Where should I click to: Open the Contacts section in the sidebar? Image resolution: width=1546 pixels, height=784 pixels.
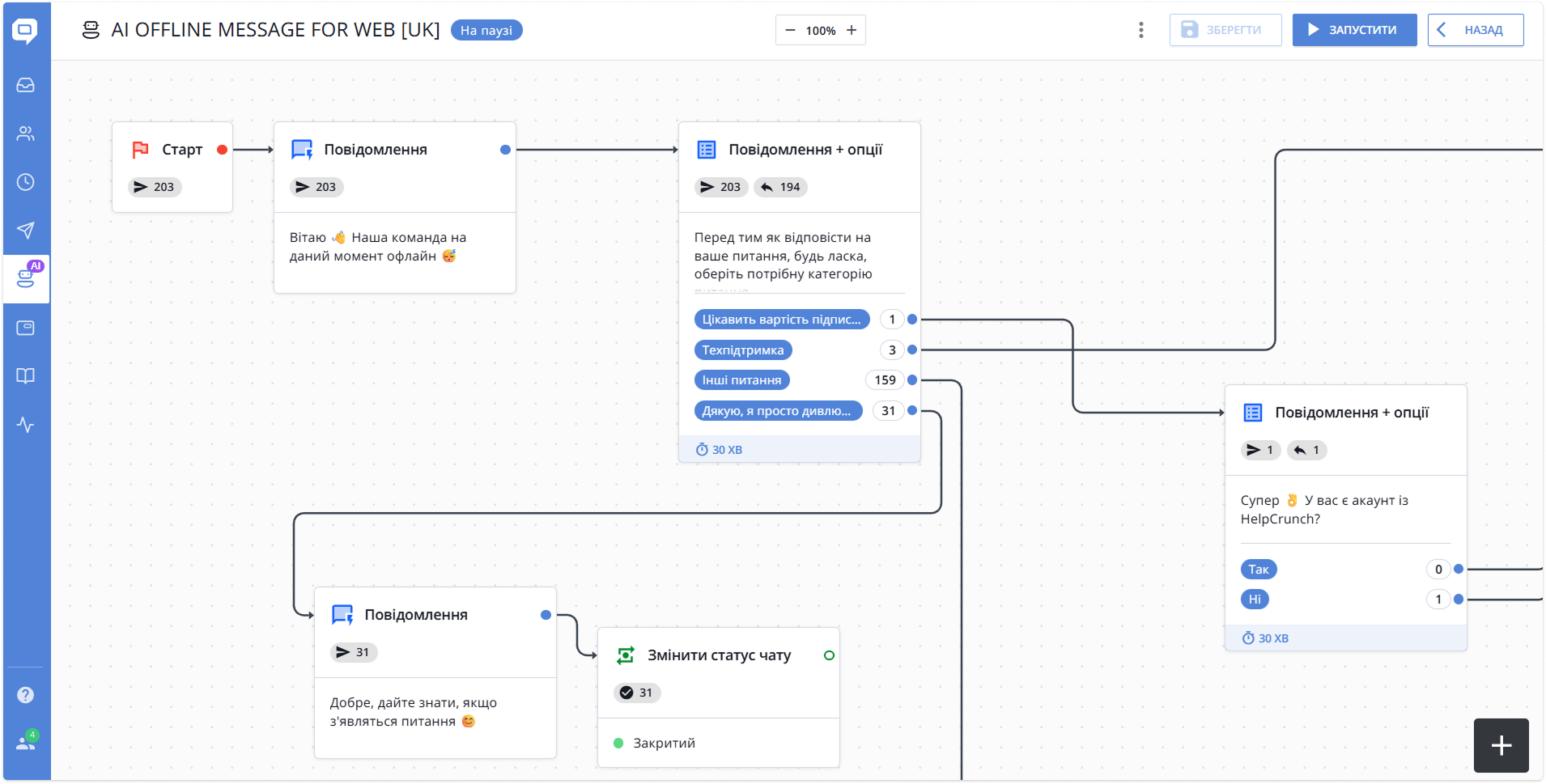[25, 133]
